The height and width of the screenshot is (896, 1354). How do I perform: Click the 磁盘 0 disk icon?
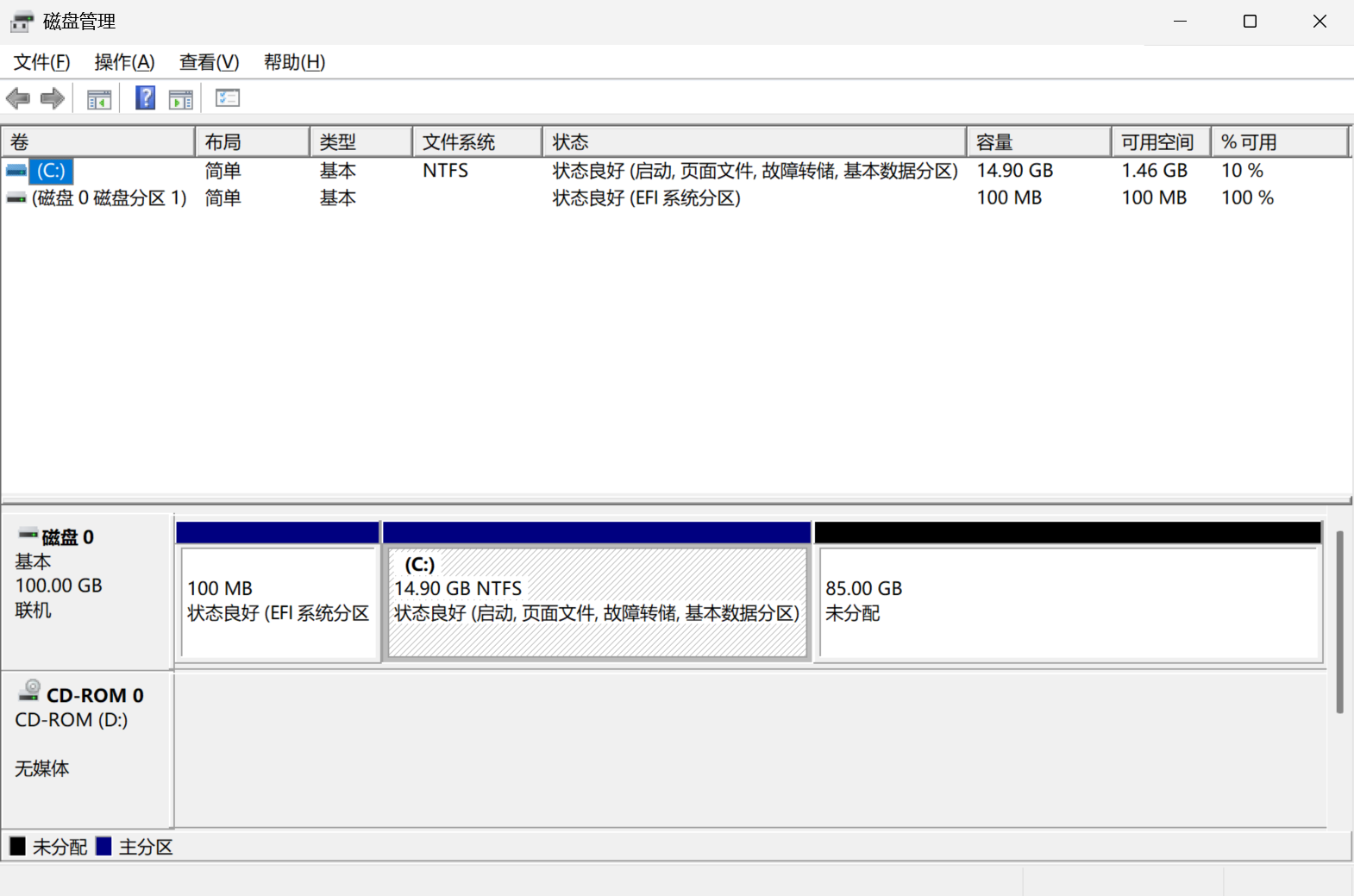point(28,535)
